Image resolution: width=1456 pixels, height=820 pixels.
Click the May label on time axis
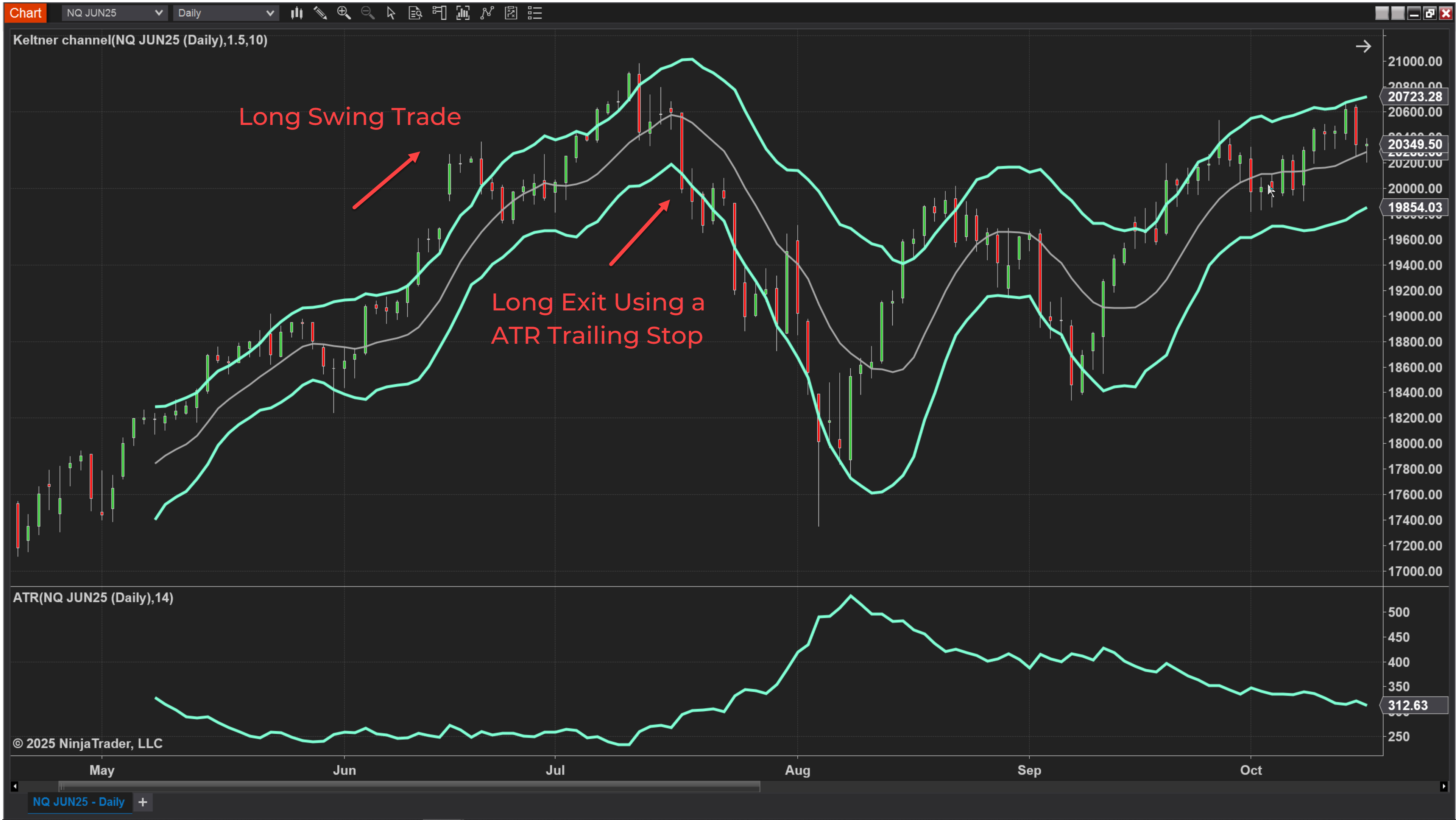click(102, 770)
